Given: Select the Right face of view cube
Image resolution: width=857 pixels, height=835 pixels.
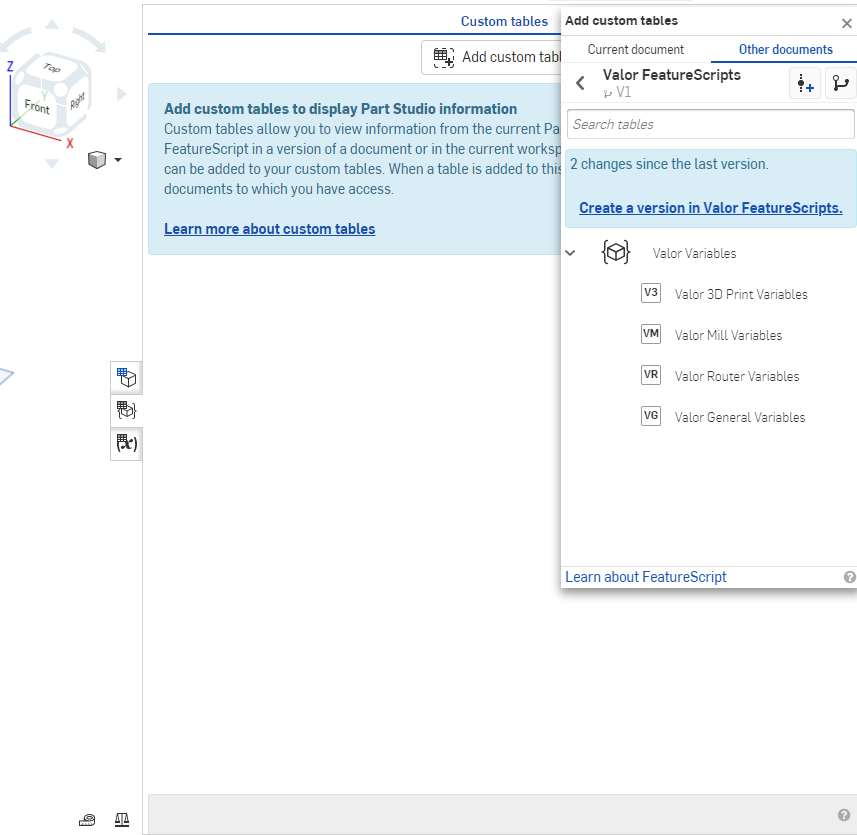Looking at the screenshot, I should tap(77, 101).
